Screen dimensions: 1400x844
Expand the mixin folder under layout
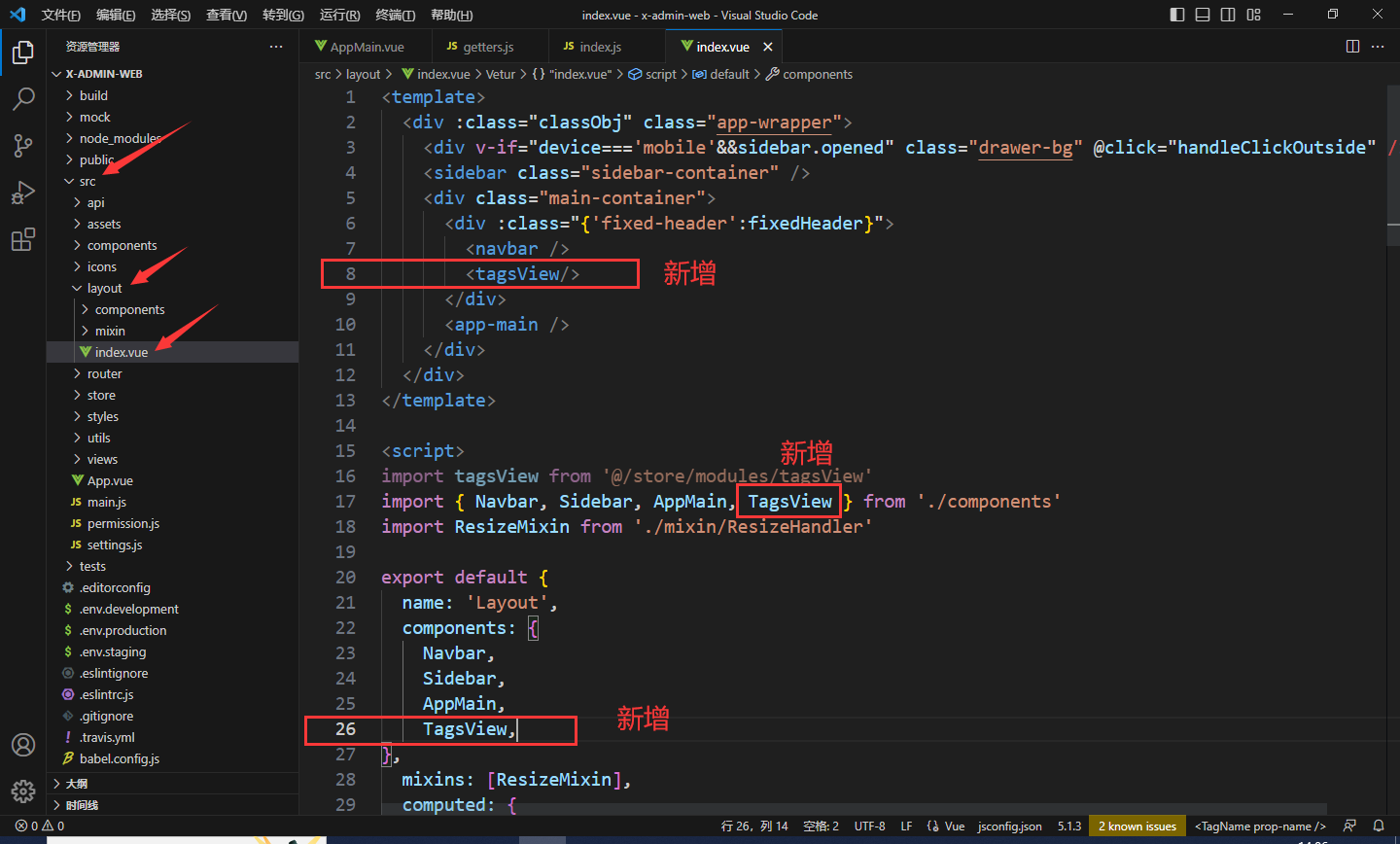coord(173,331)
